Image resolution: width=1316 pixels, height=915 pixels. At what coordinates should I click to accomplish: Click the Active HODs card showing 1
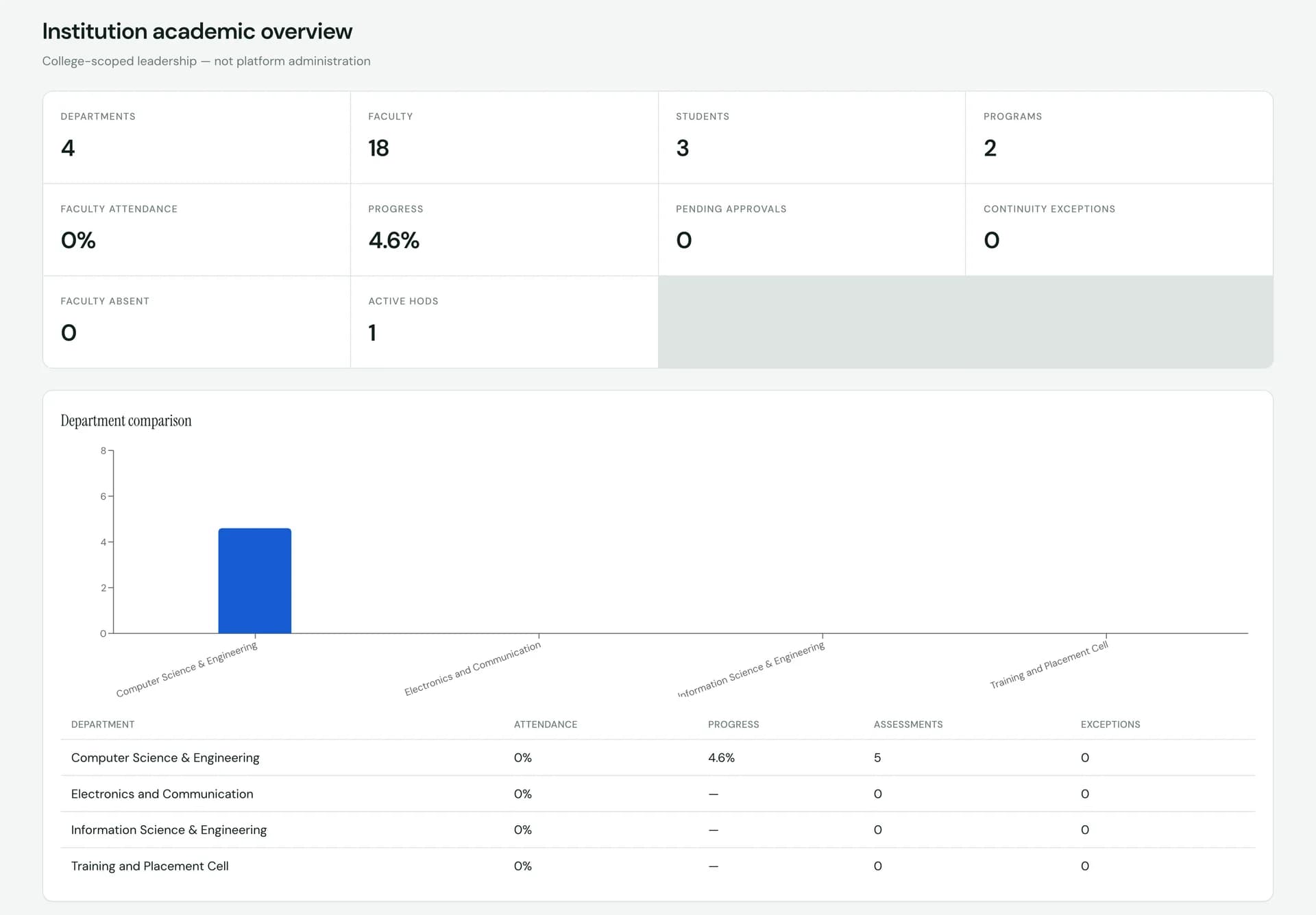504,322
